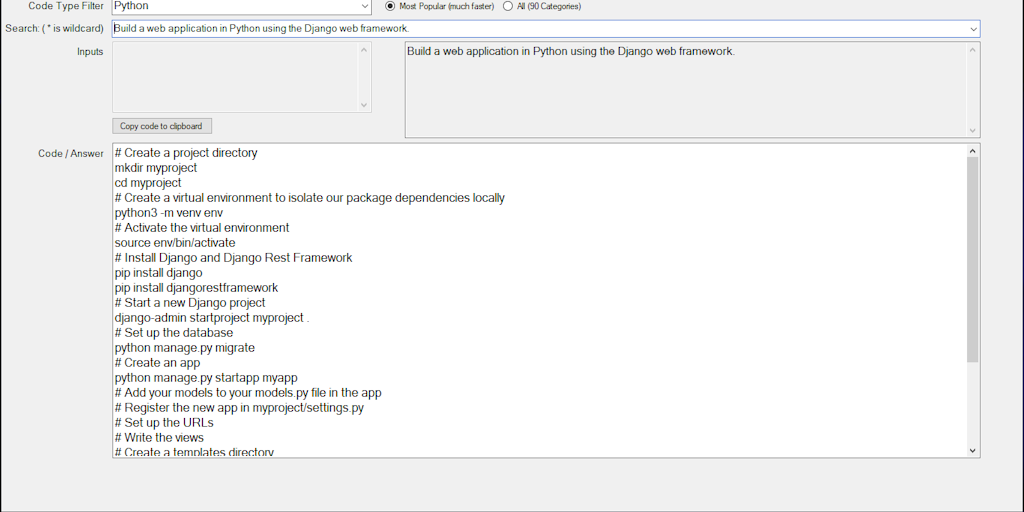Click the line '# Install Django and Django Rest Framework'
The image size is (1024, 512).
click(233, 258)
